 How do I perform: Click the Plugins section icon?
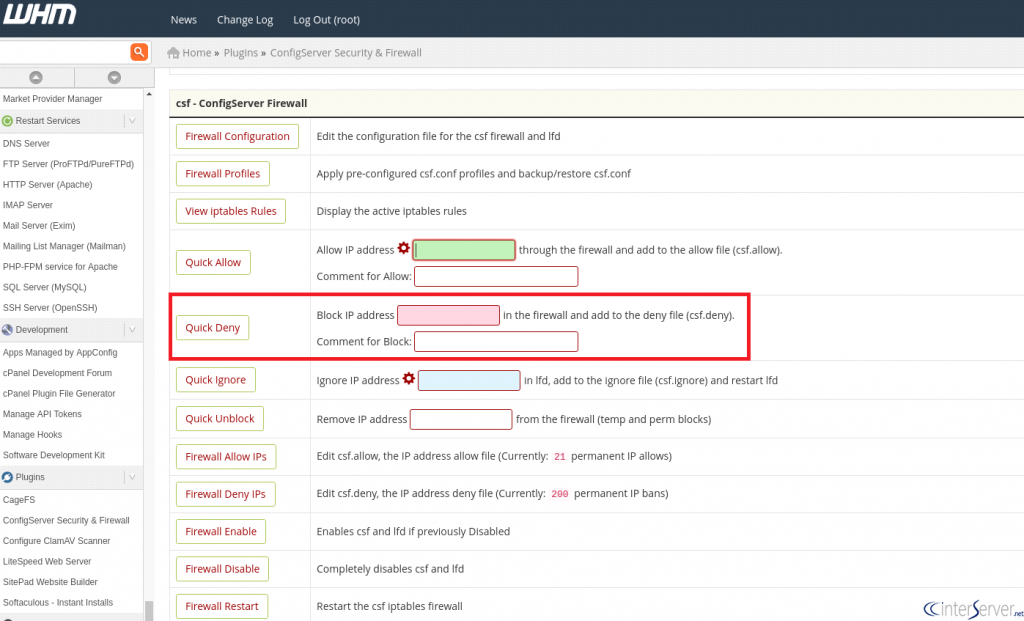(8, 477)
